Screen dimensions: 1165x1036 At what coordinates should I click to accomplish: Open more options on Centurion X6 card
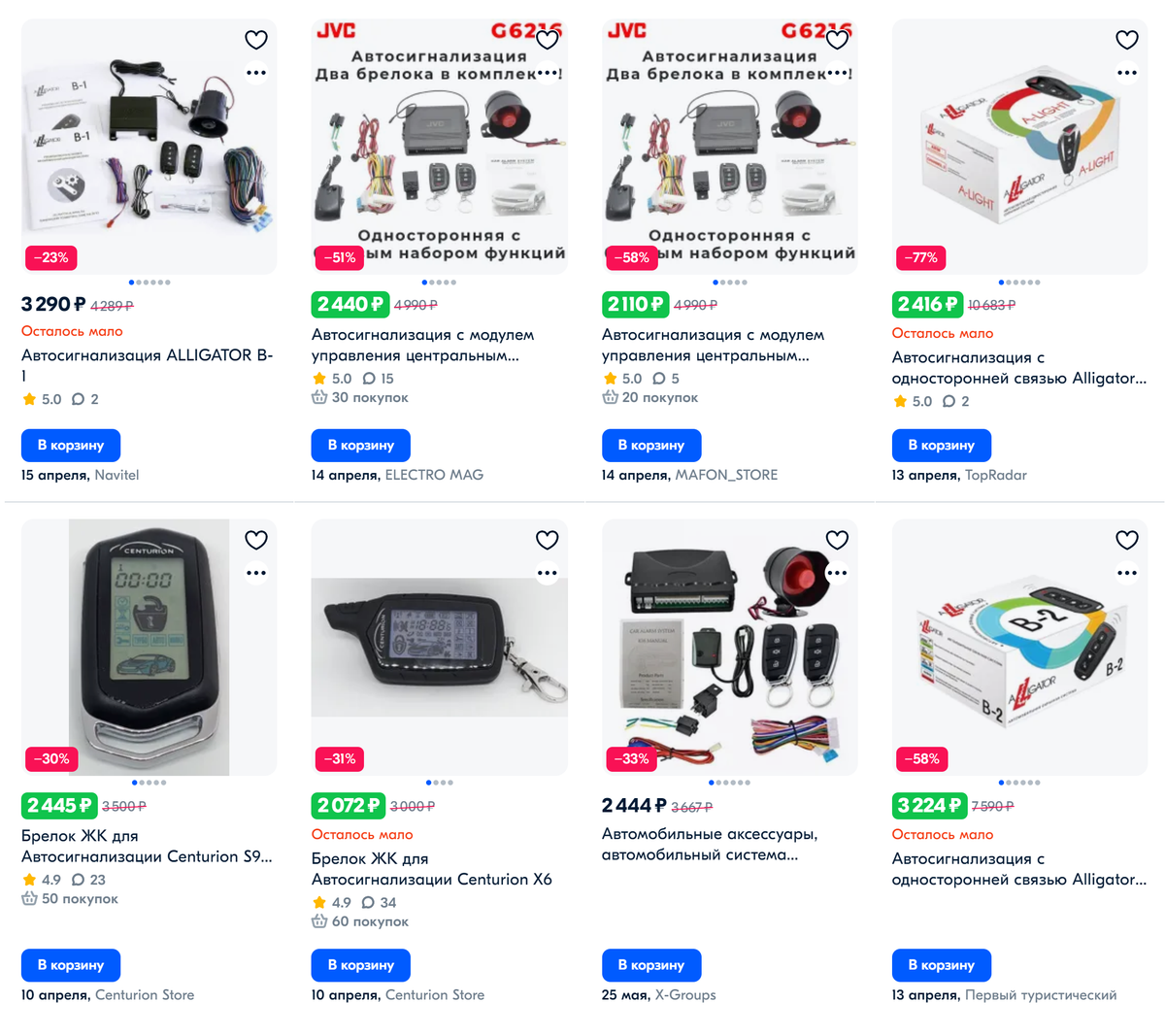click(548, 573)
